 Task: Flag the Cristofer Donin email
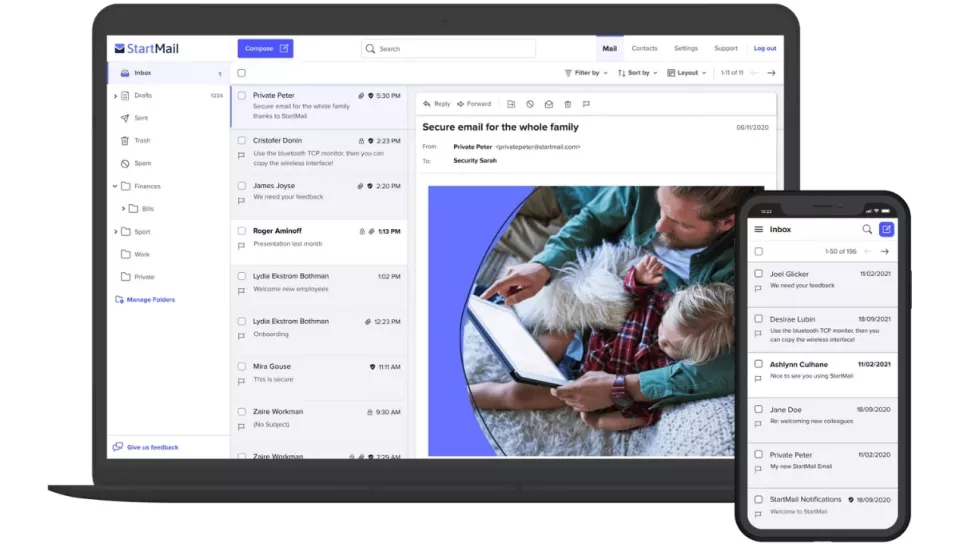tap(241, 156)
